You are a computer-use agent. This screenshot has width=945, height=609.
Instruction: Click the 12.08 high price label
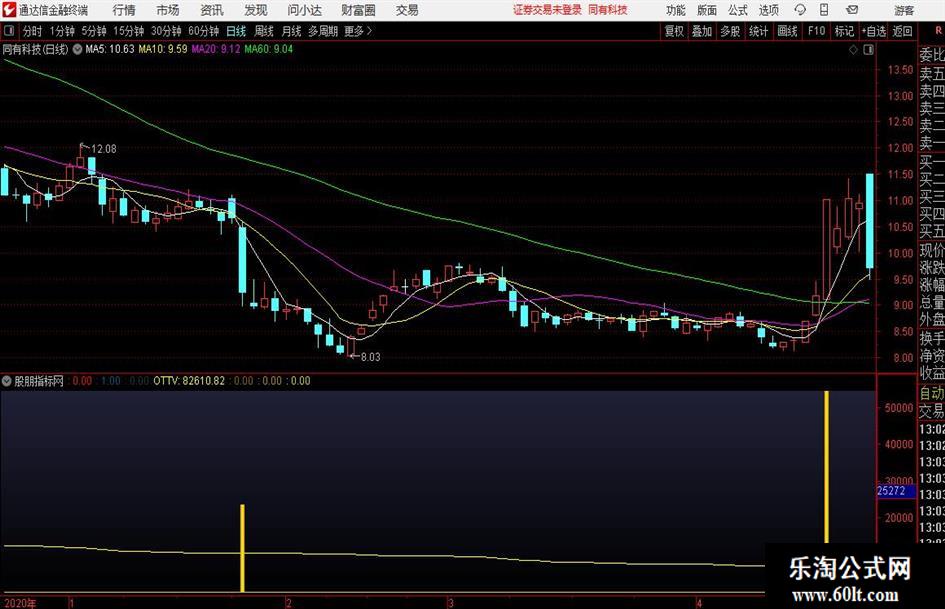104,149
